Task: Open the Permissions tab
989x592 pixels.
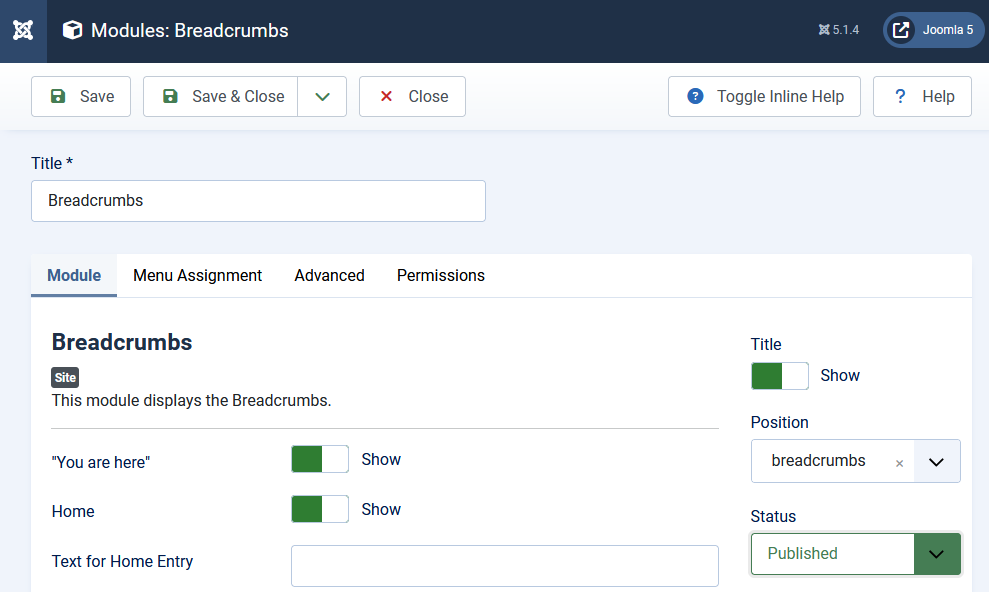Action: click(x=440, y=275)
